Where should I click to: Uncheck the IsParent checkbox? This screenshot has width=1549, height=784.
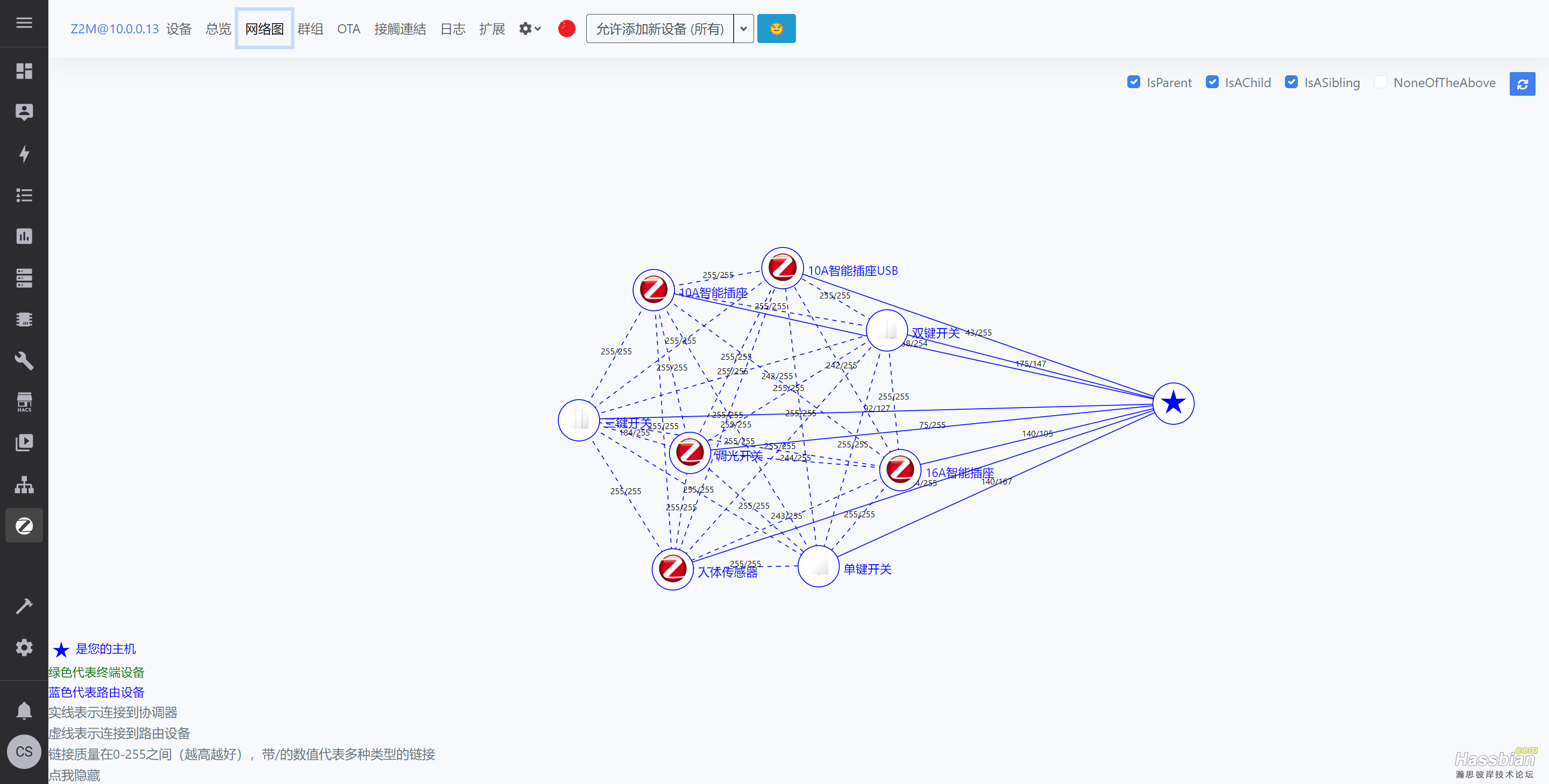(1133, 82)
